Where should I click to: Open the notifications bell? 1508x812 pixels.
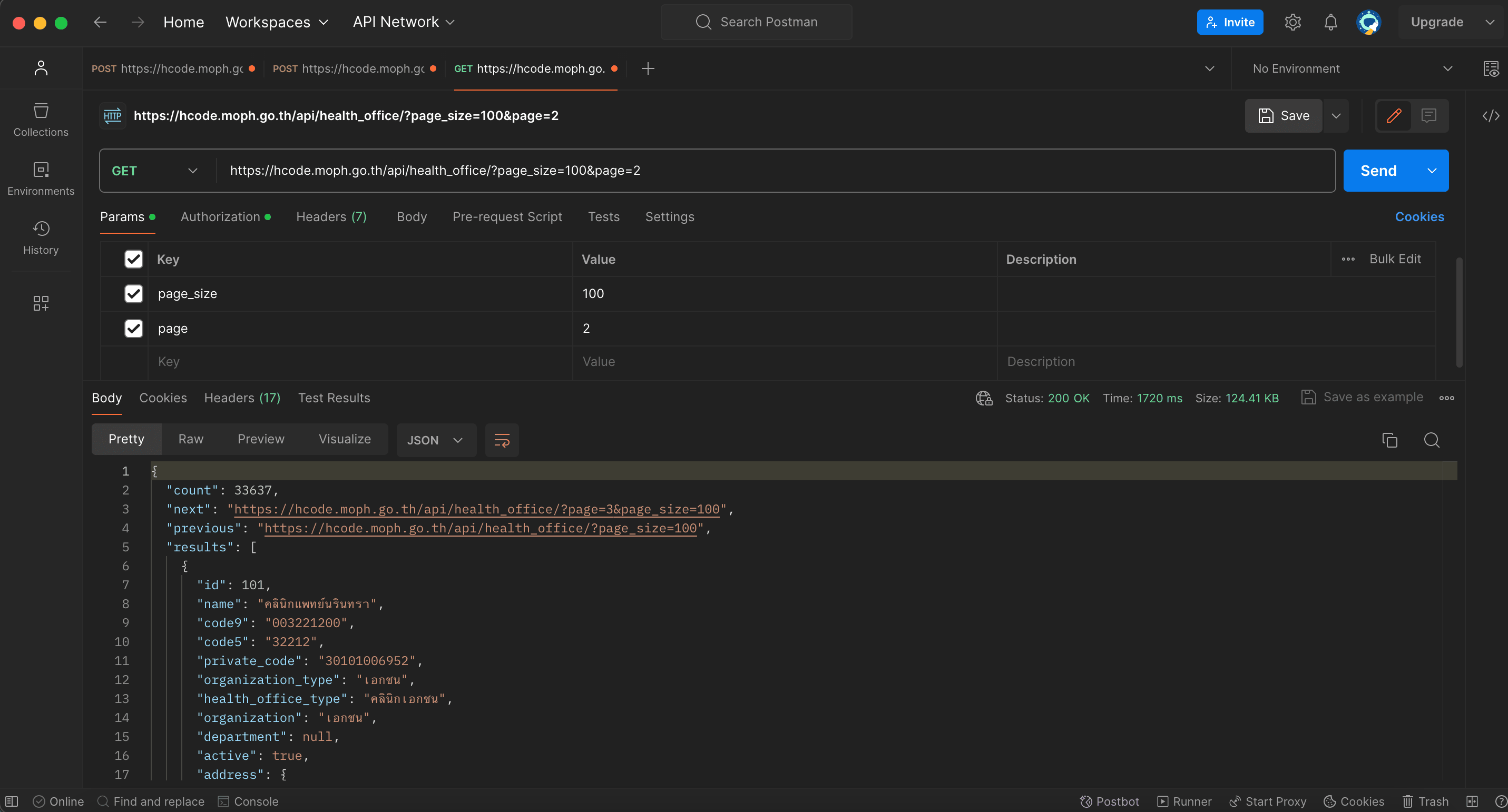pos(1330,22)
